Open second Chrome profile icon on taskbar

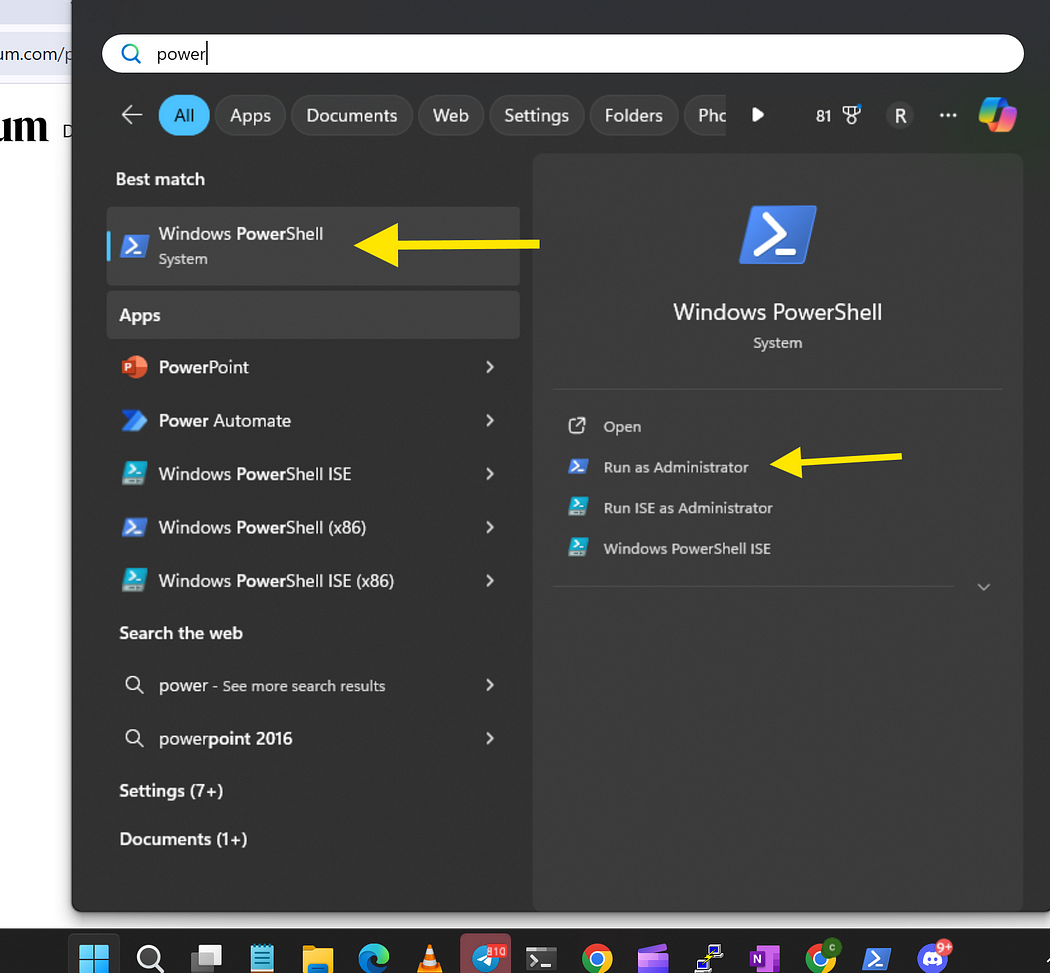tap(822, 958)
